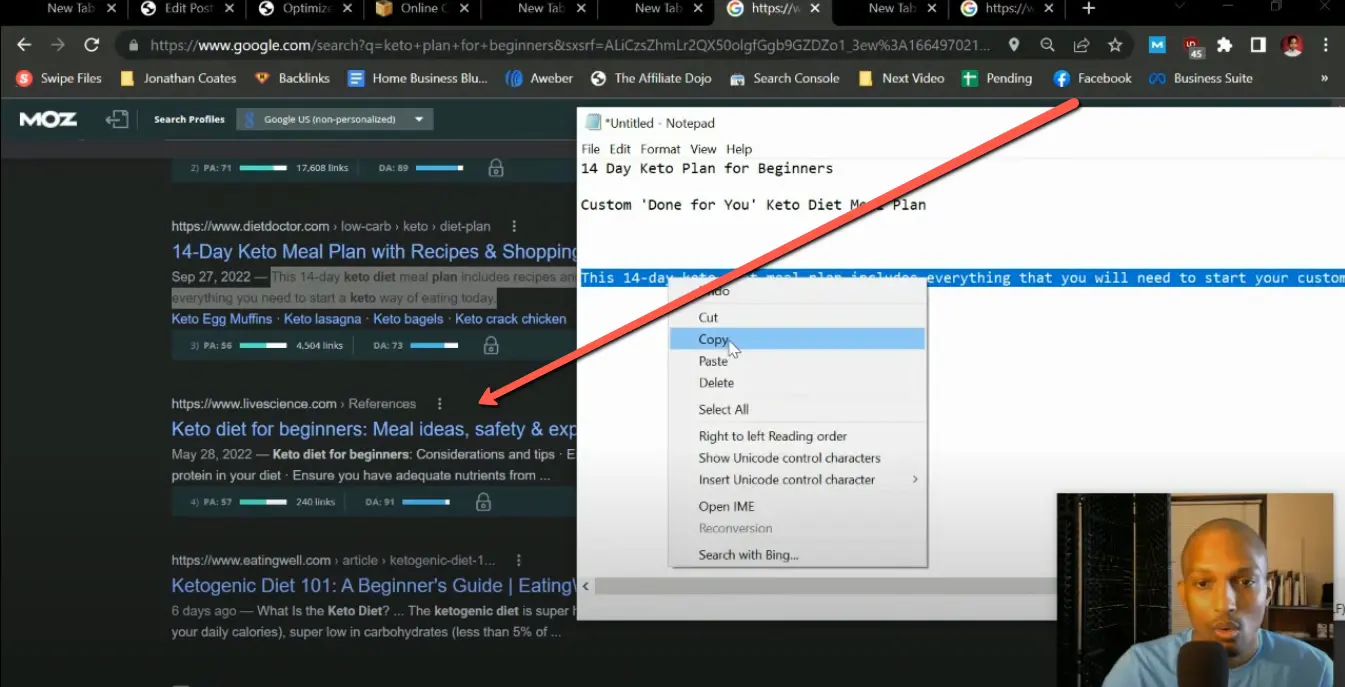Open the Chrome extensions puzzle icon

tap(1224, 45)
